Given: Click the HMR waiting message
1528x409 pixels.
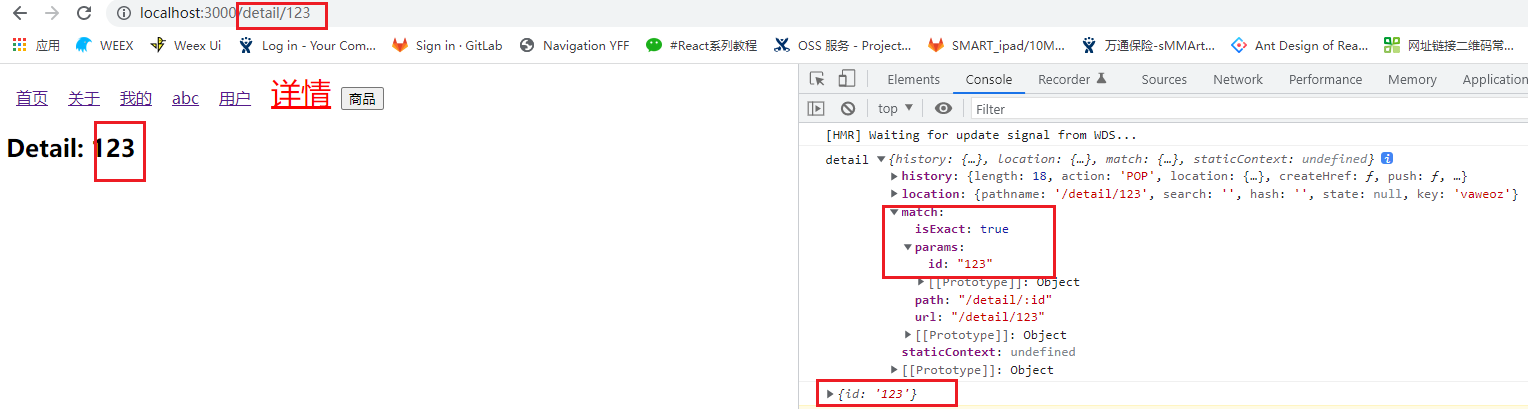Looking at the screenshot, I should pos(981,135).
